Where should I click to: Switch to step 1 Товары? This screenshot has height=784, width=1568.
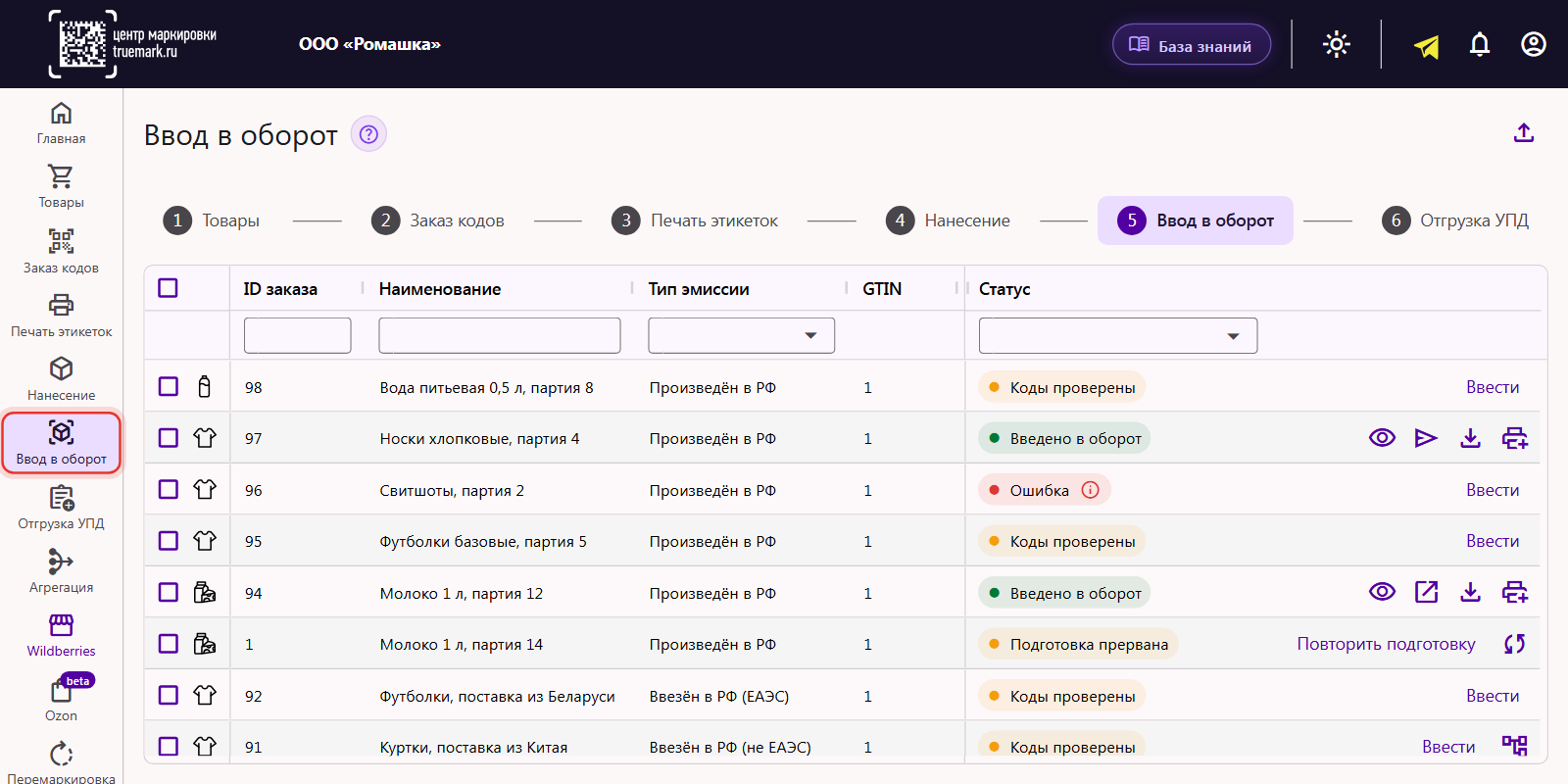coord(212,220)
